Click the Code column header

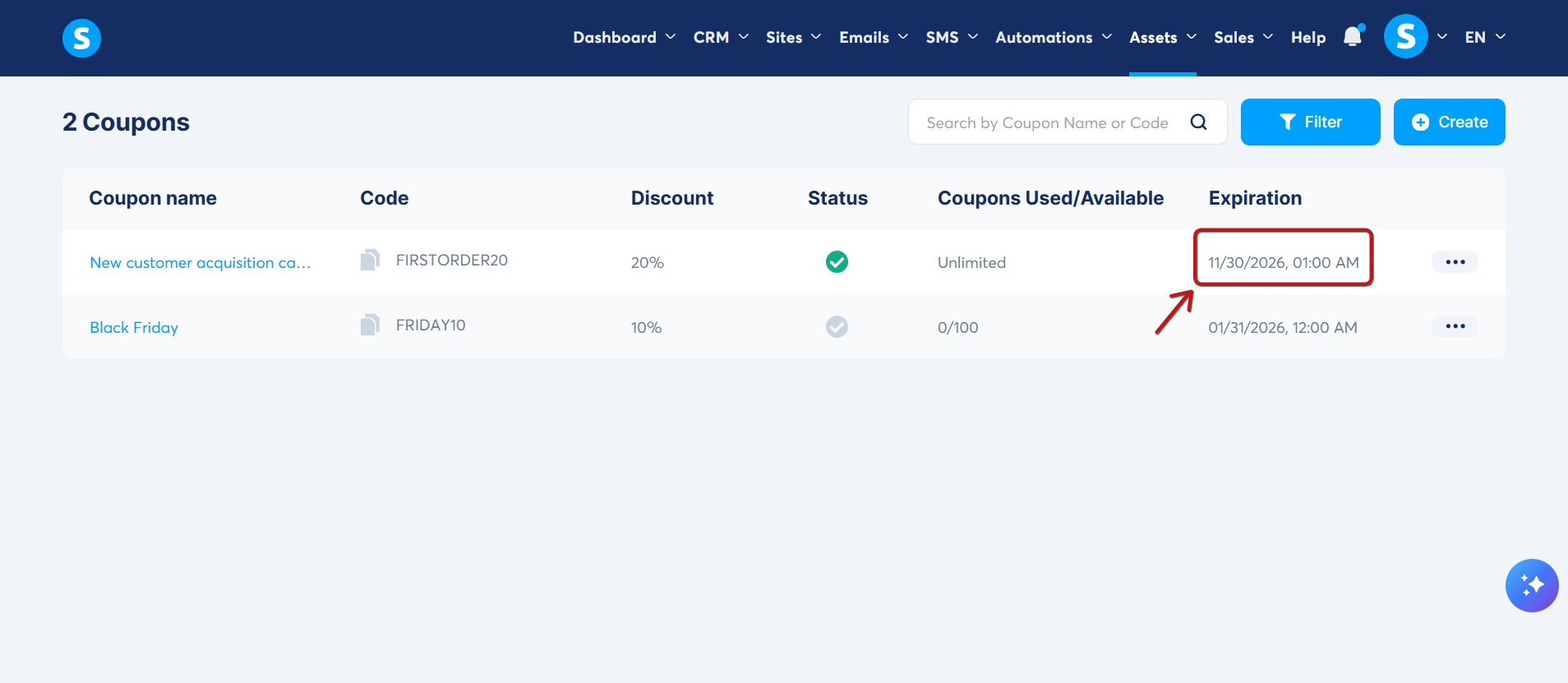384,198
